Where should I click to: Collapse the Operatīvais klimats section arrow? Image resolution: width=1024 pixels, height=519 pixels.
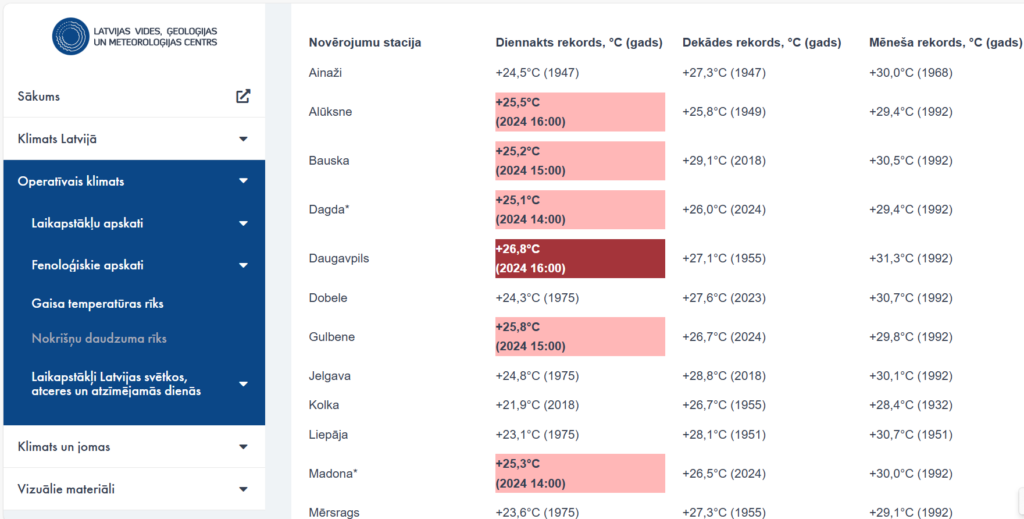[243, 181]
